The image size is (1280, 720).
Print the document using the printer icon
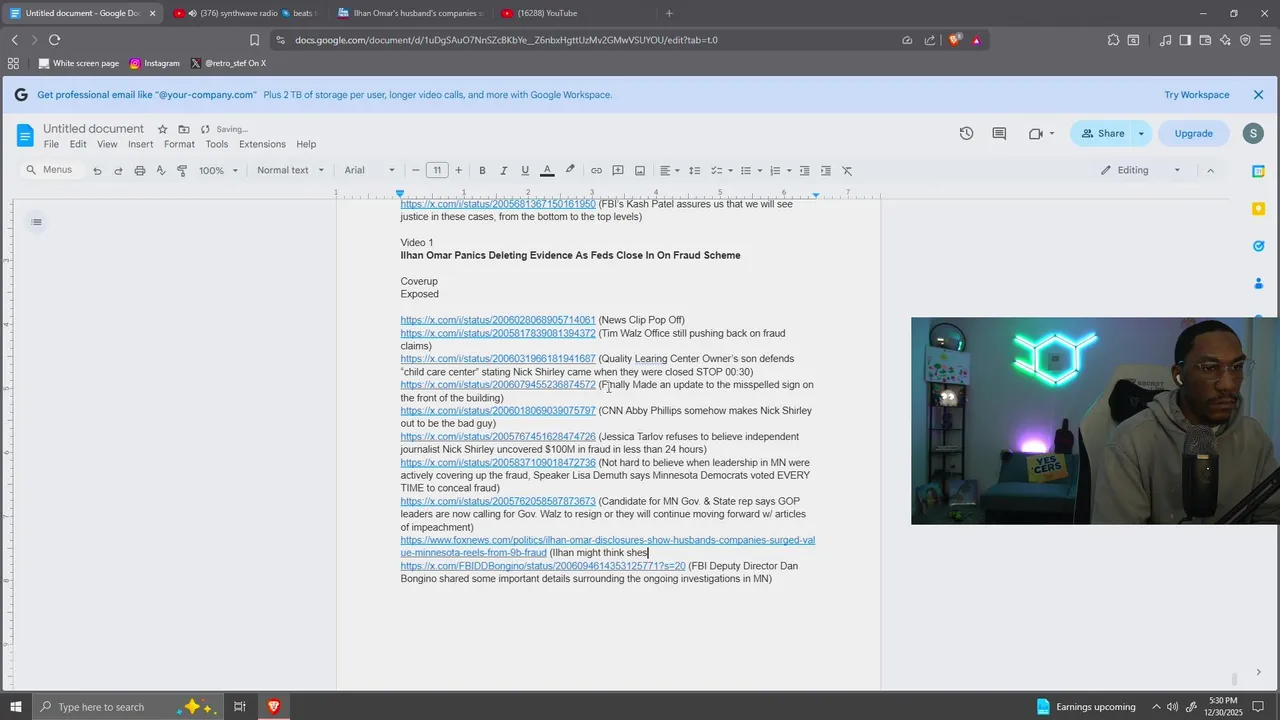140,171
